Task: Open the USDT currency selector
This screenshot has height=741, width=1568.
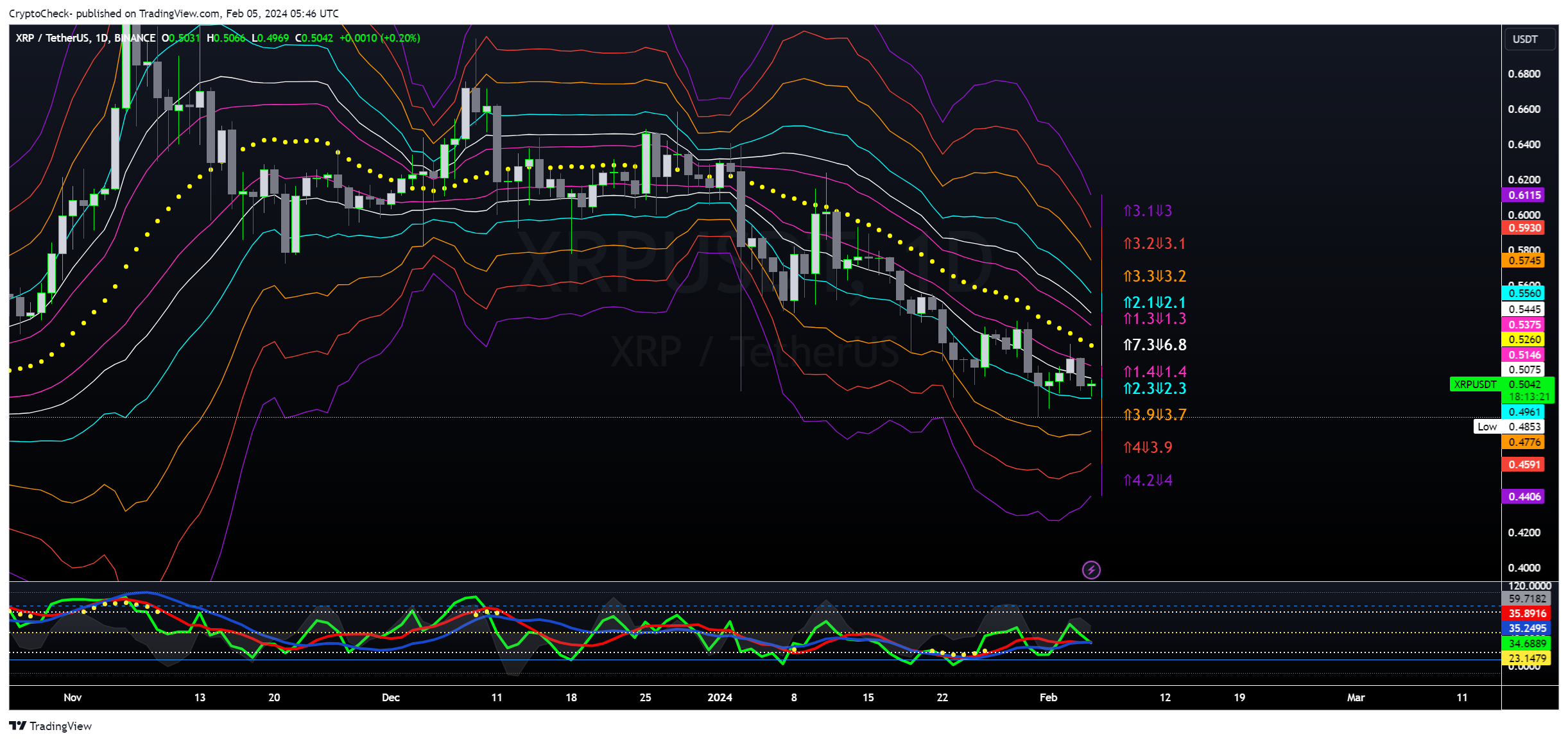Action: pyautogui.click(x=1531, y=39)
